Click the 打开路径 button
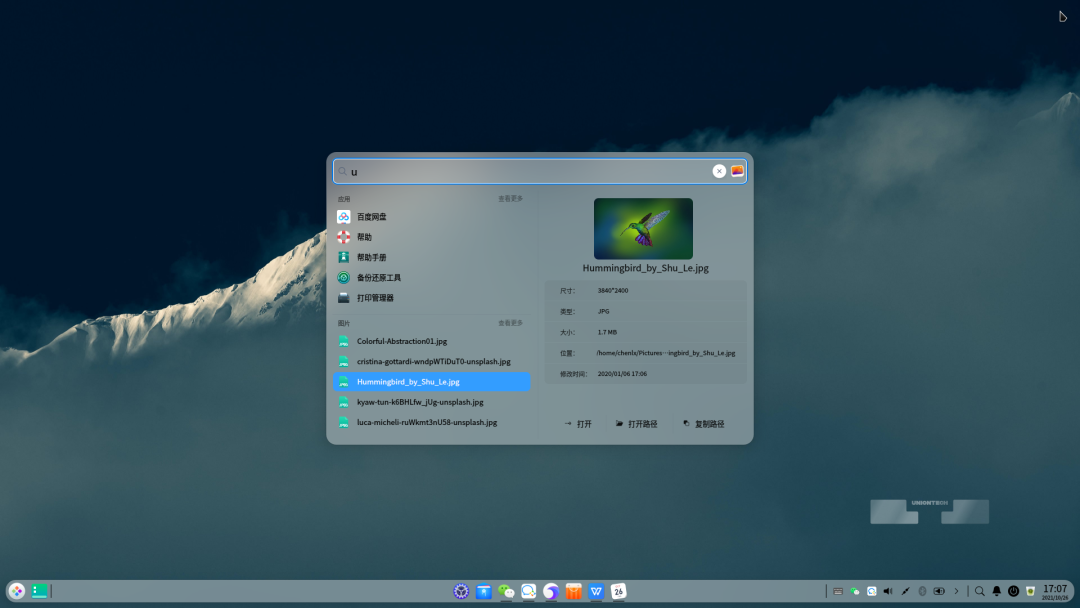1080x608 pixels. click(x=636, y=423)
